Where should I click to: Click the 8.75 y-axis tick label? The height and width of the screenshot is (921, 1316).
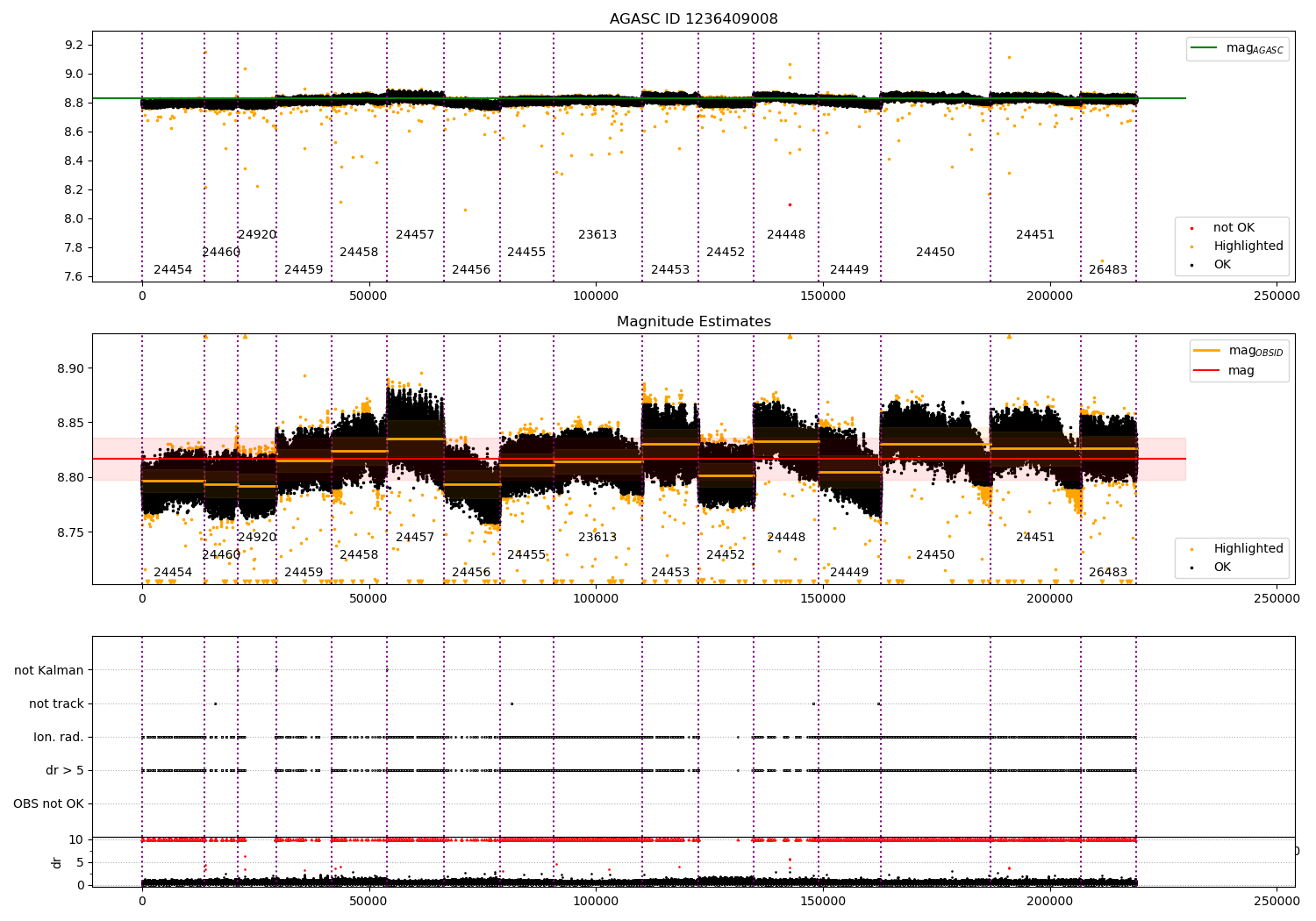coord(71,532)
